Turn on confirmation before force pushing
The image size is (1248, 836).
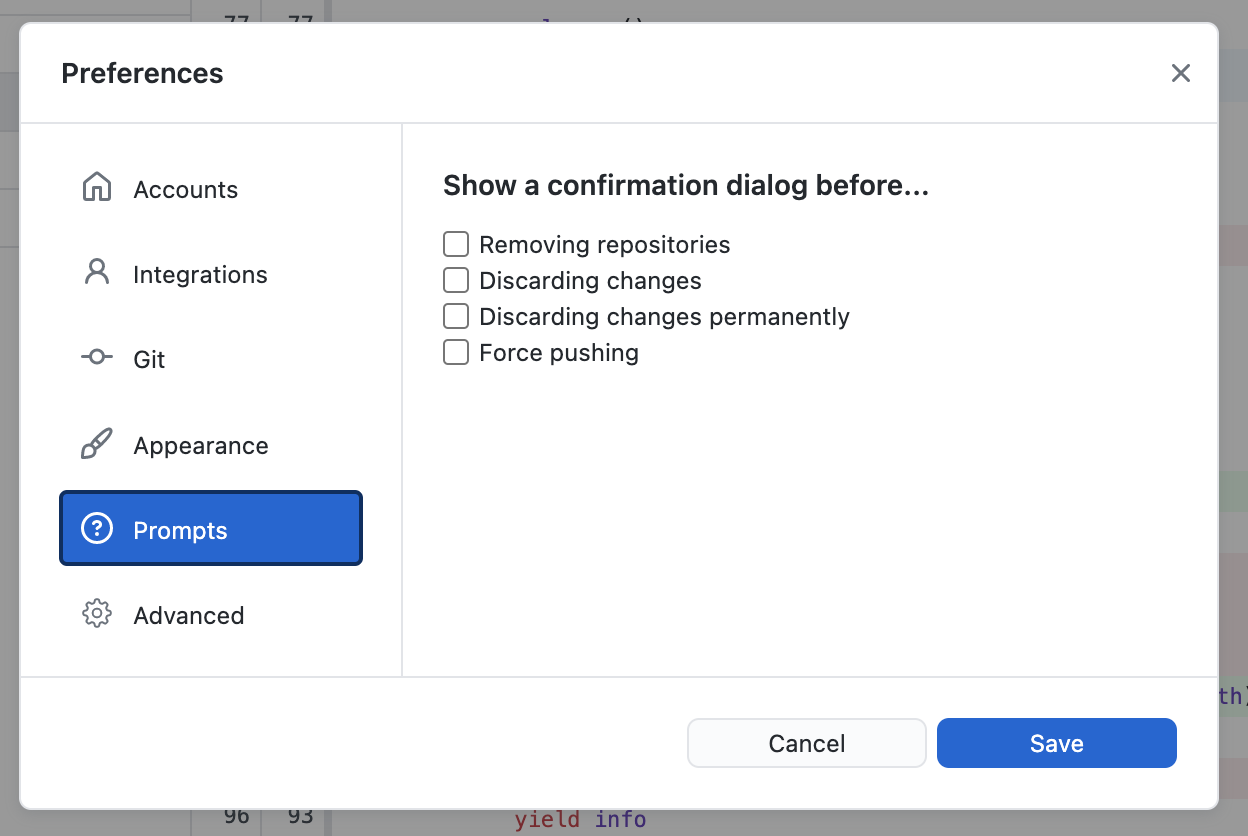tap(455, 352)
